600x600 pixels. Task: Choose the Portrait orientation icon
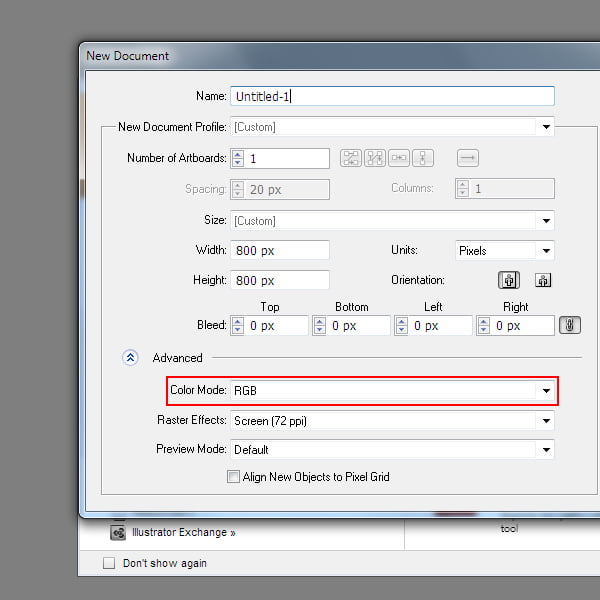coord(509,280)
